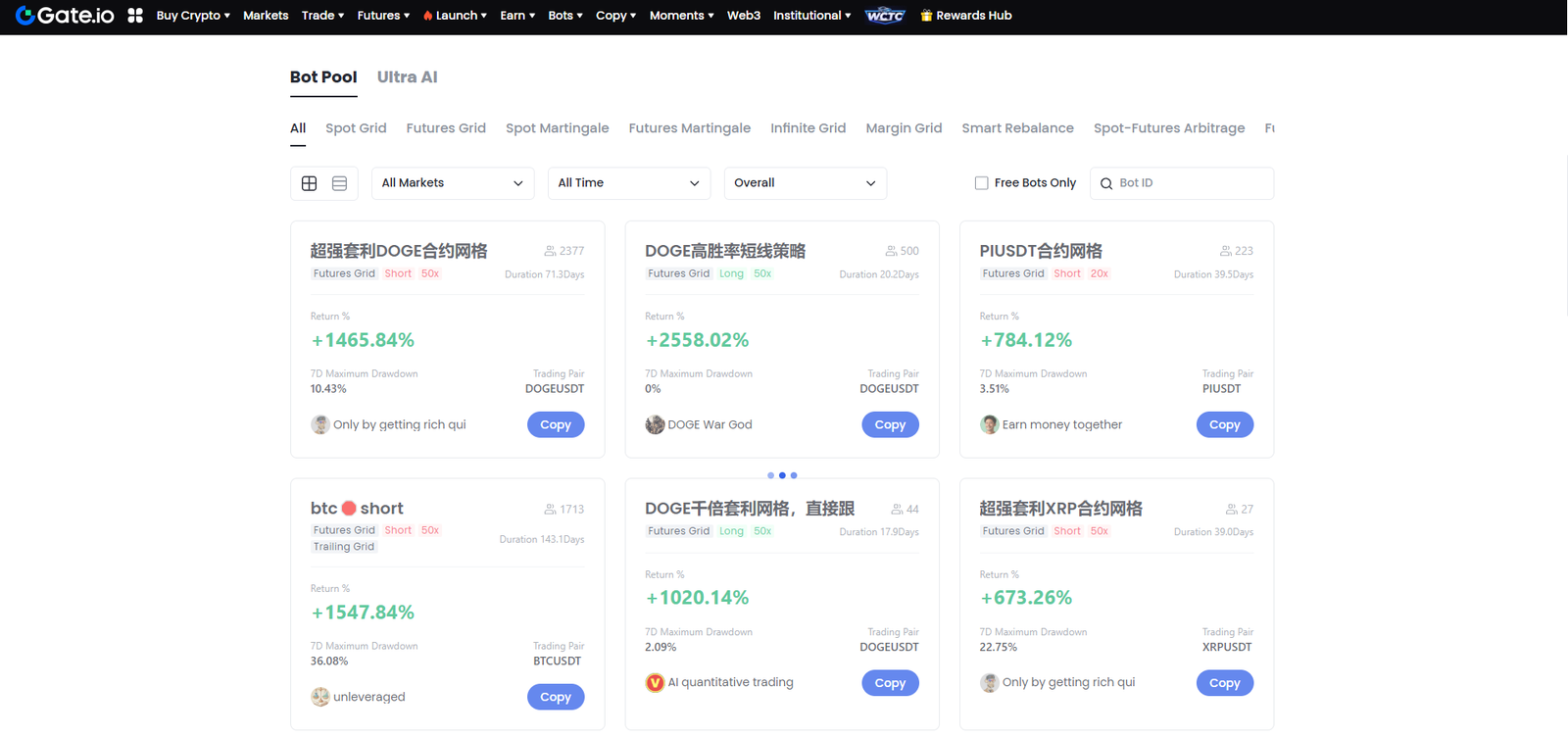
Task: Copy the PIUSDT合约网格 bot
Action: [x=1225, y=424]
